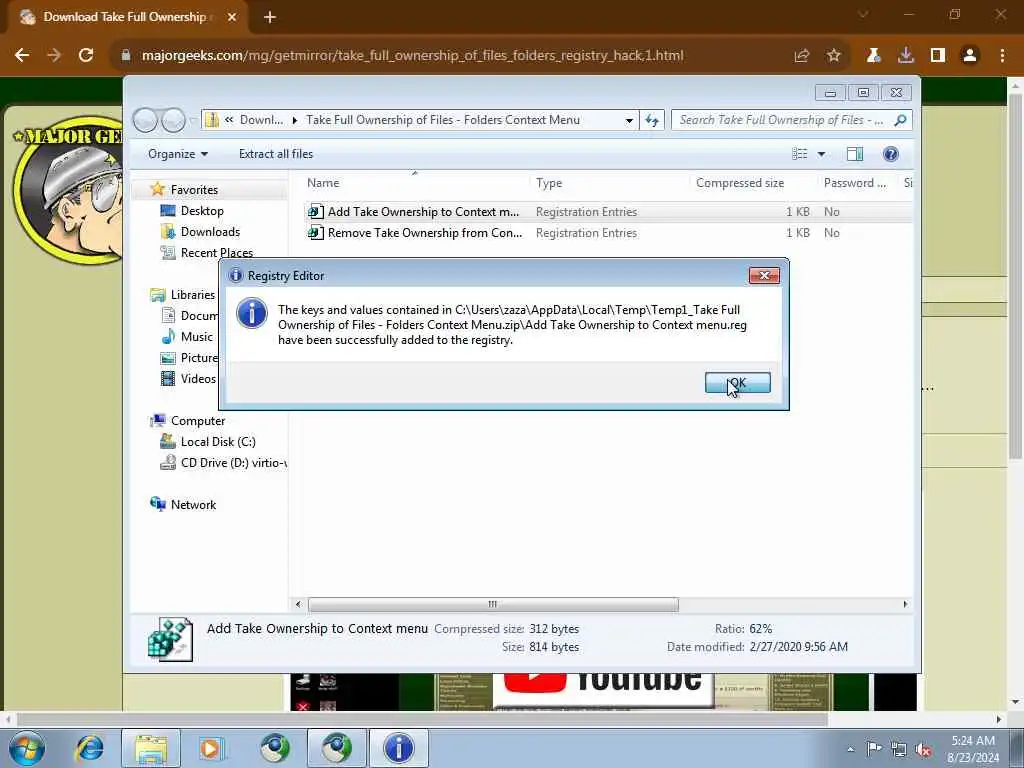This screenshot has height=768, width=1024.
Task: Click Extract all files
Action: (276, 154)
